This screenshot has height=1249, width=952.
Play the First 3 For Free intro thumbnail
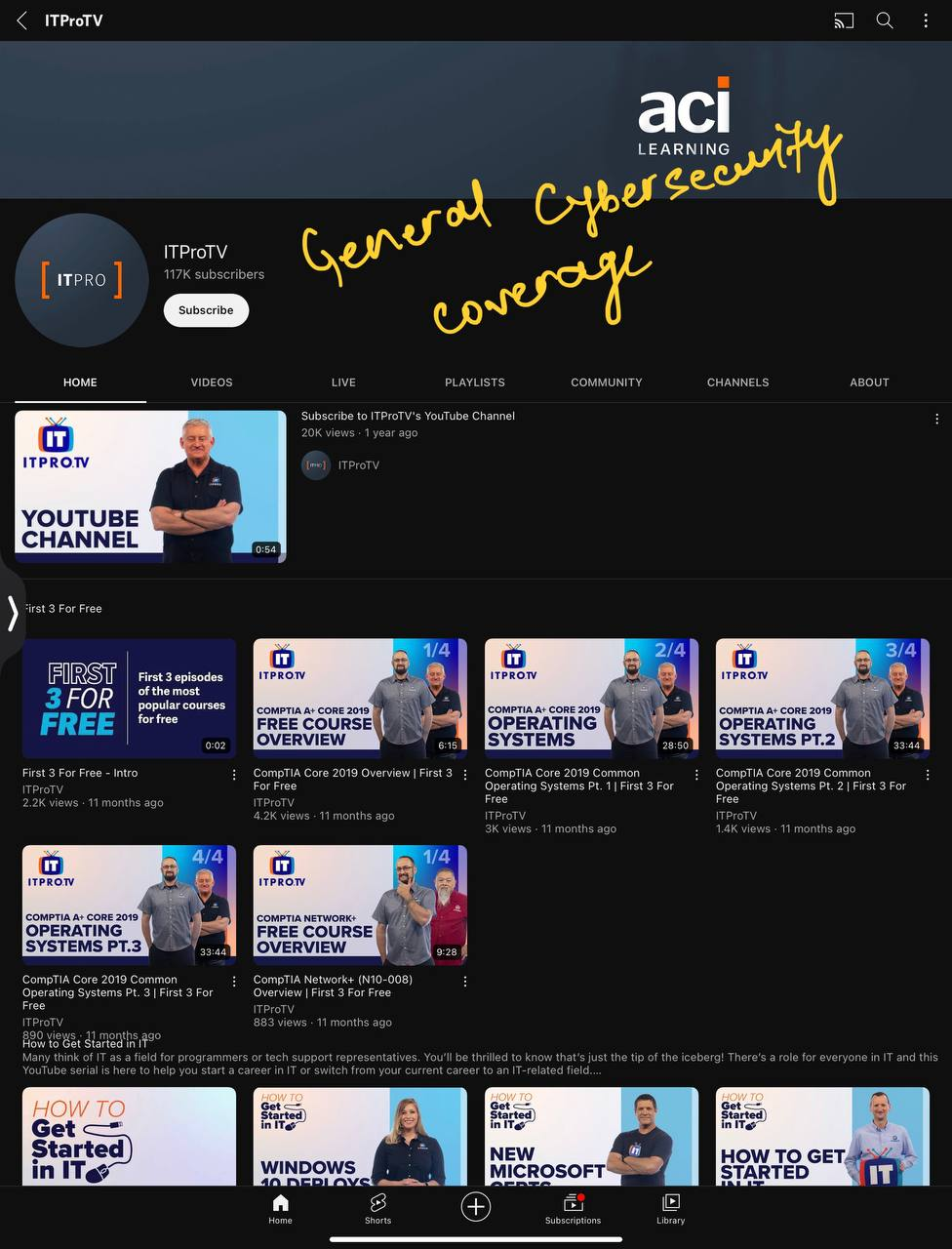click(x=129, y=699)
